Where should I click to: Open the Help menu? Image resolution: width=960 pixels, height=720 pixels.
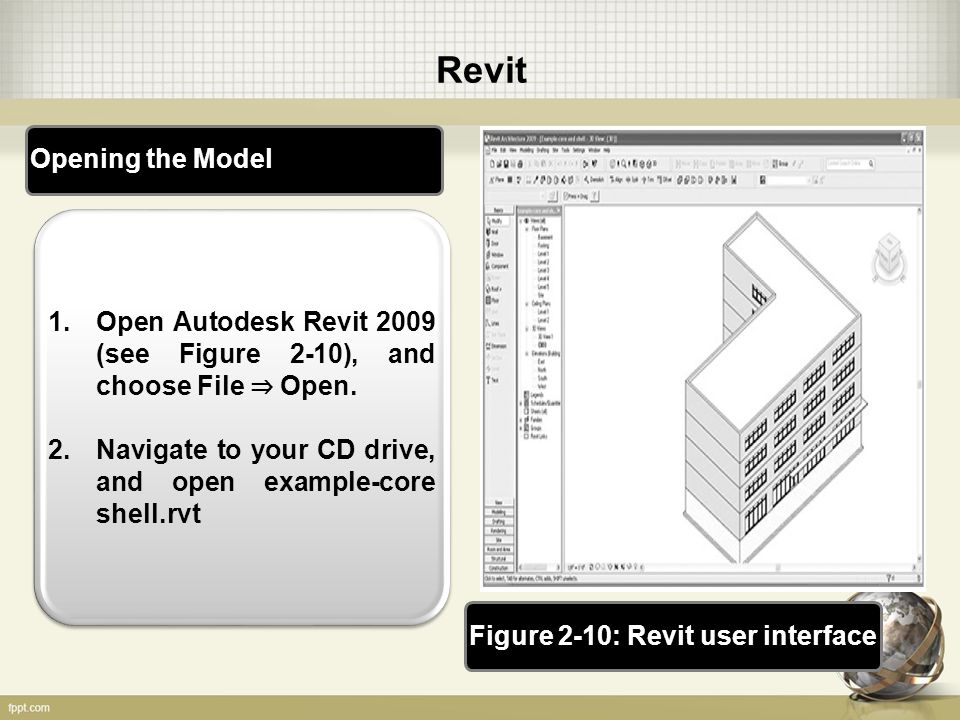coord(607,151)
